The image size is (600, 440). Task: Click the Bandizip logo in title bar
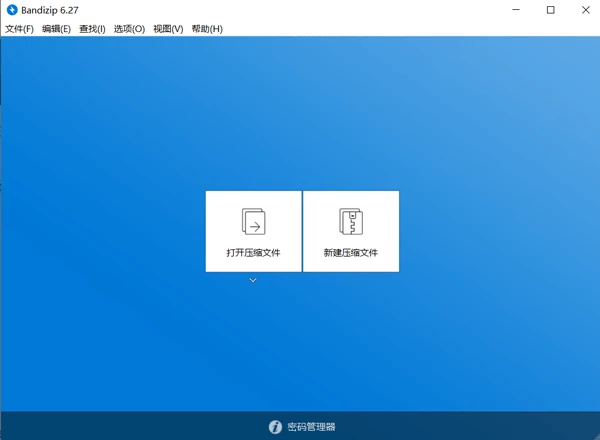click(x=12, y=10)
